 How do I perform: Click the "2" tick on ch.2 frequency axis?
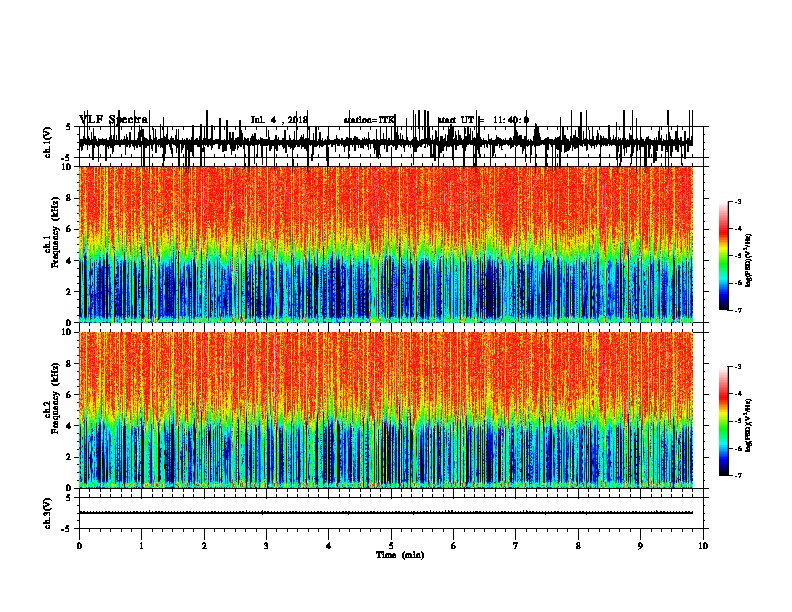coord(70,457)
